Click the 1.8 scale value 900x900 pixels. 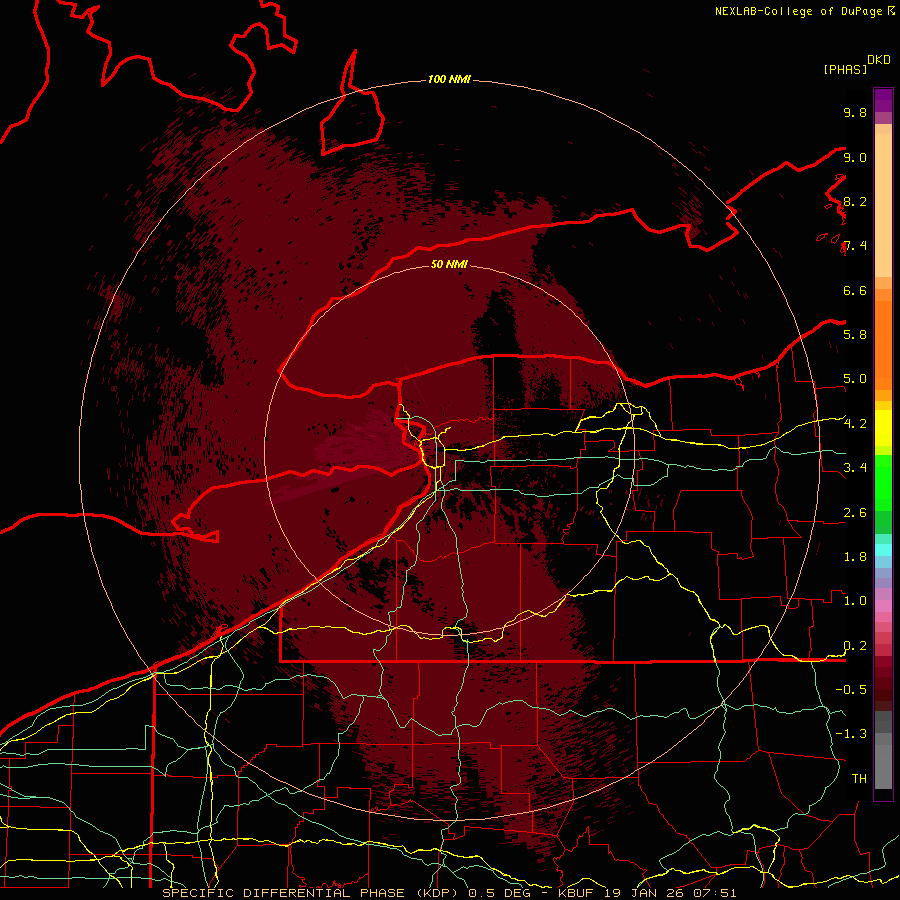coord(855,557)
